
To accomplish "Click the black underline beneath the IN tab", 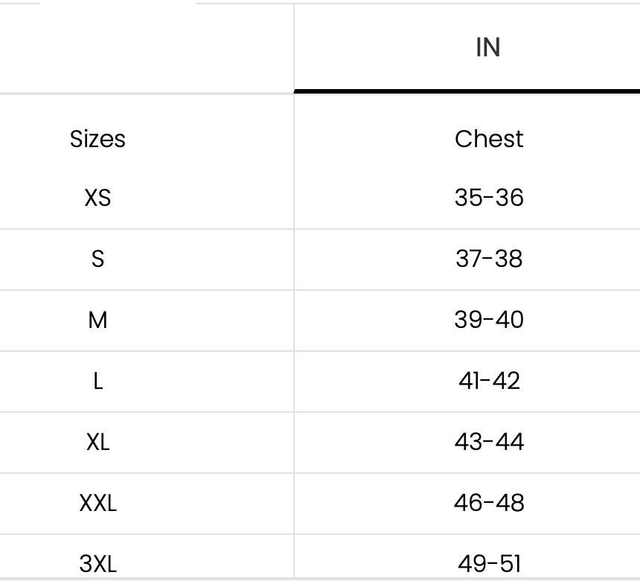I will [467, 91].
